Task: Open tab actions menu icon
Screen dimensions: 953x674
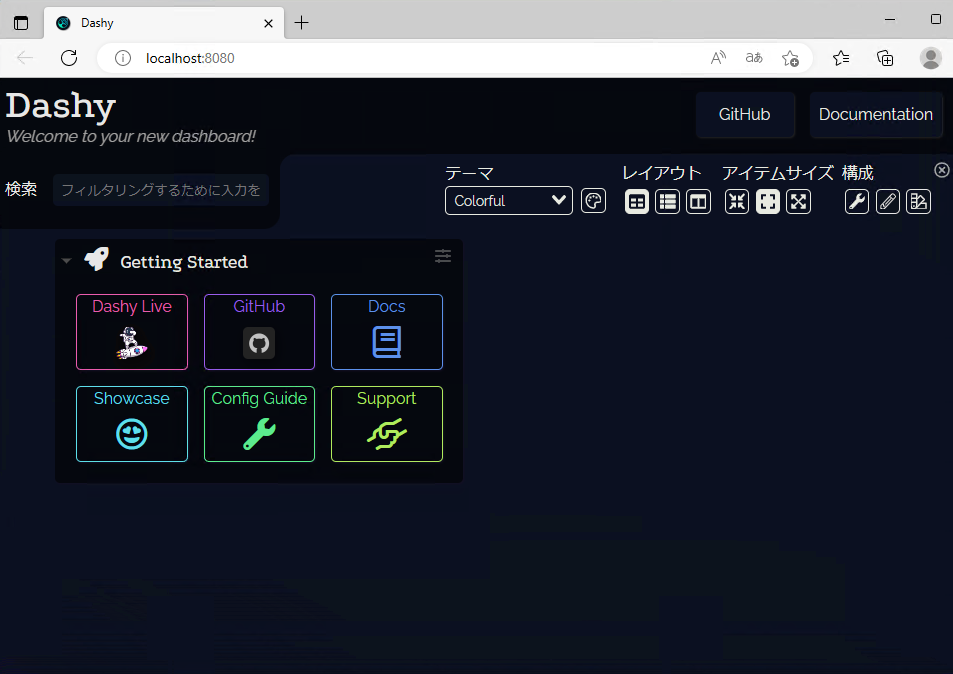Action: pyautogui.click(x=21, y=23)
